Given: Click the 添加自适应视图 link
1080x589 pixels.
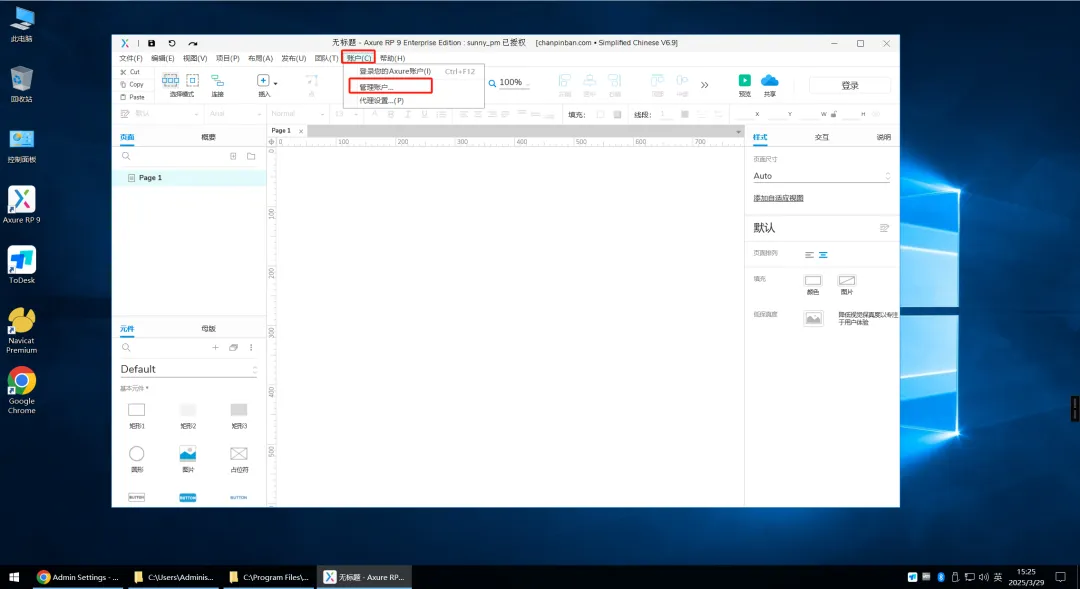Looking at the screenshot, I should click(778, 198).
